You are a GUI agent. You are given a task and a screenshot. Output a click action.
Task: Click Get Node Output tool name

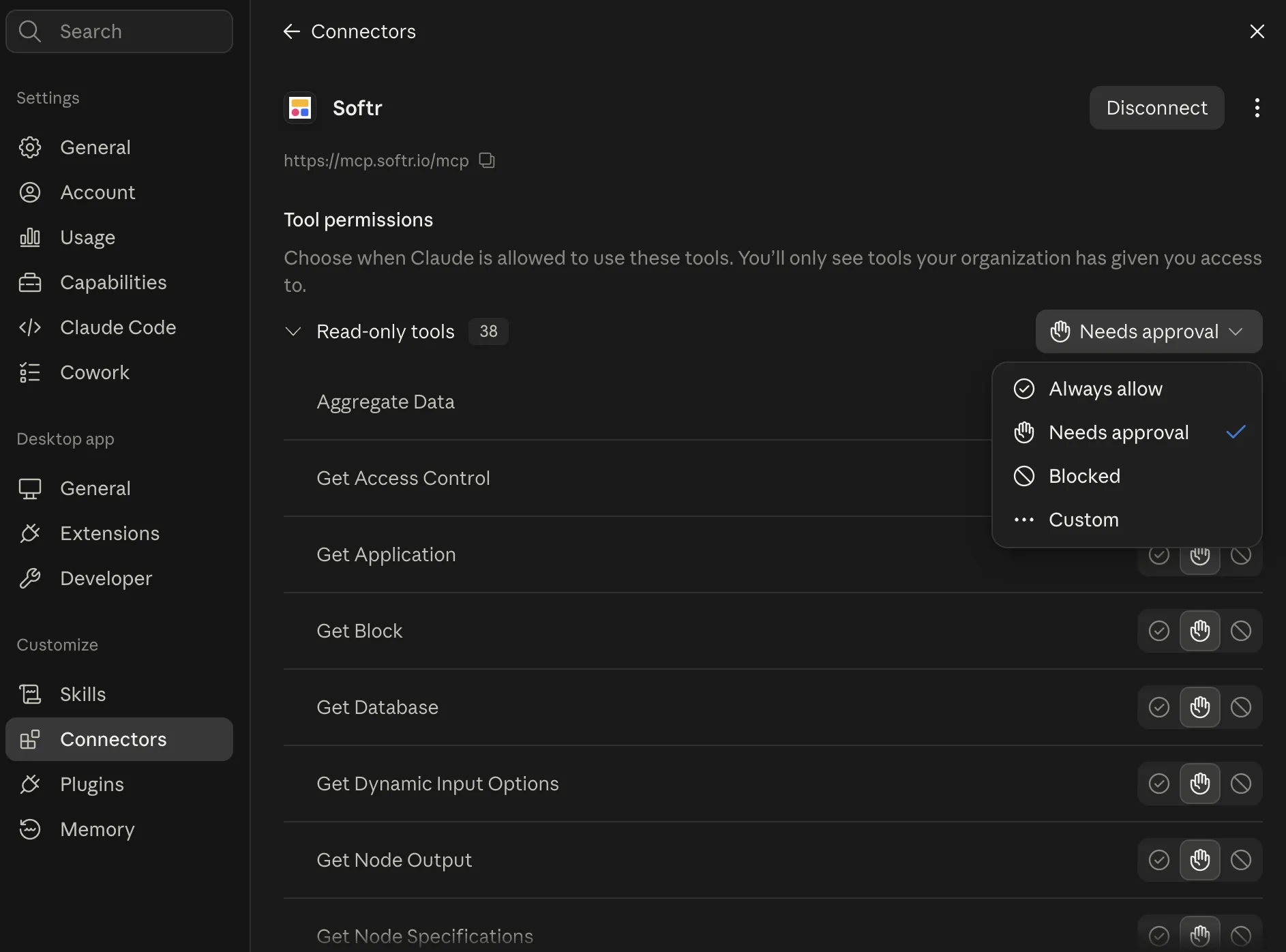[394, 860]
